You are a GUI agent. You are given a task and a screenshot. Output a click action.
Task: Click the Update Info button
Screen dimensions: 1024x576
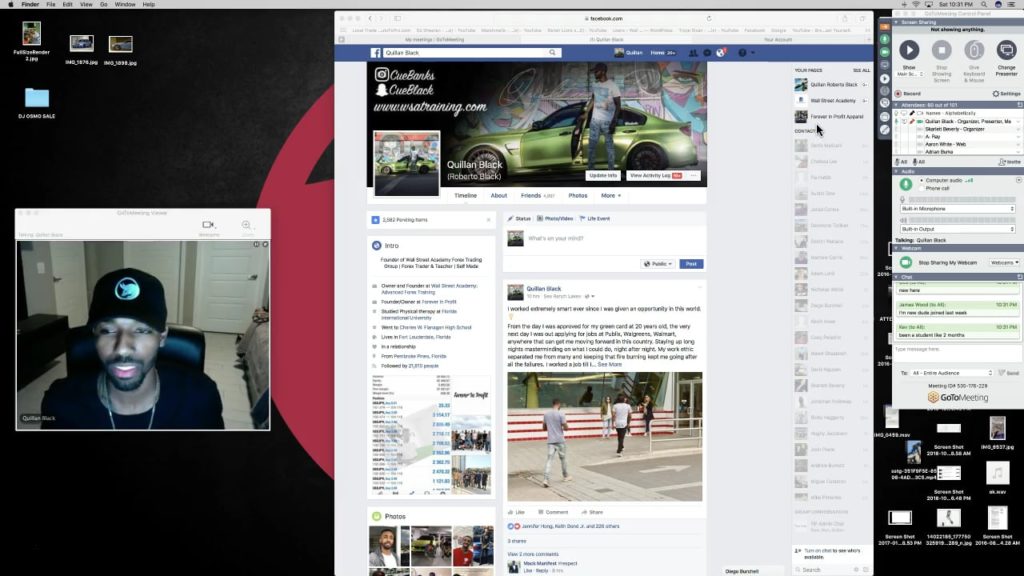pyautogui.click(x=603, y=176)
